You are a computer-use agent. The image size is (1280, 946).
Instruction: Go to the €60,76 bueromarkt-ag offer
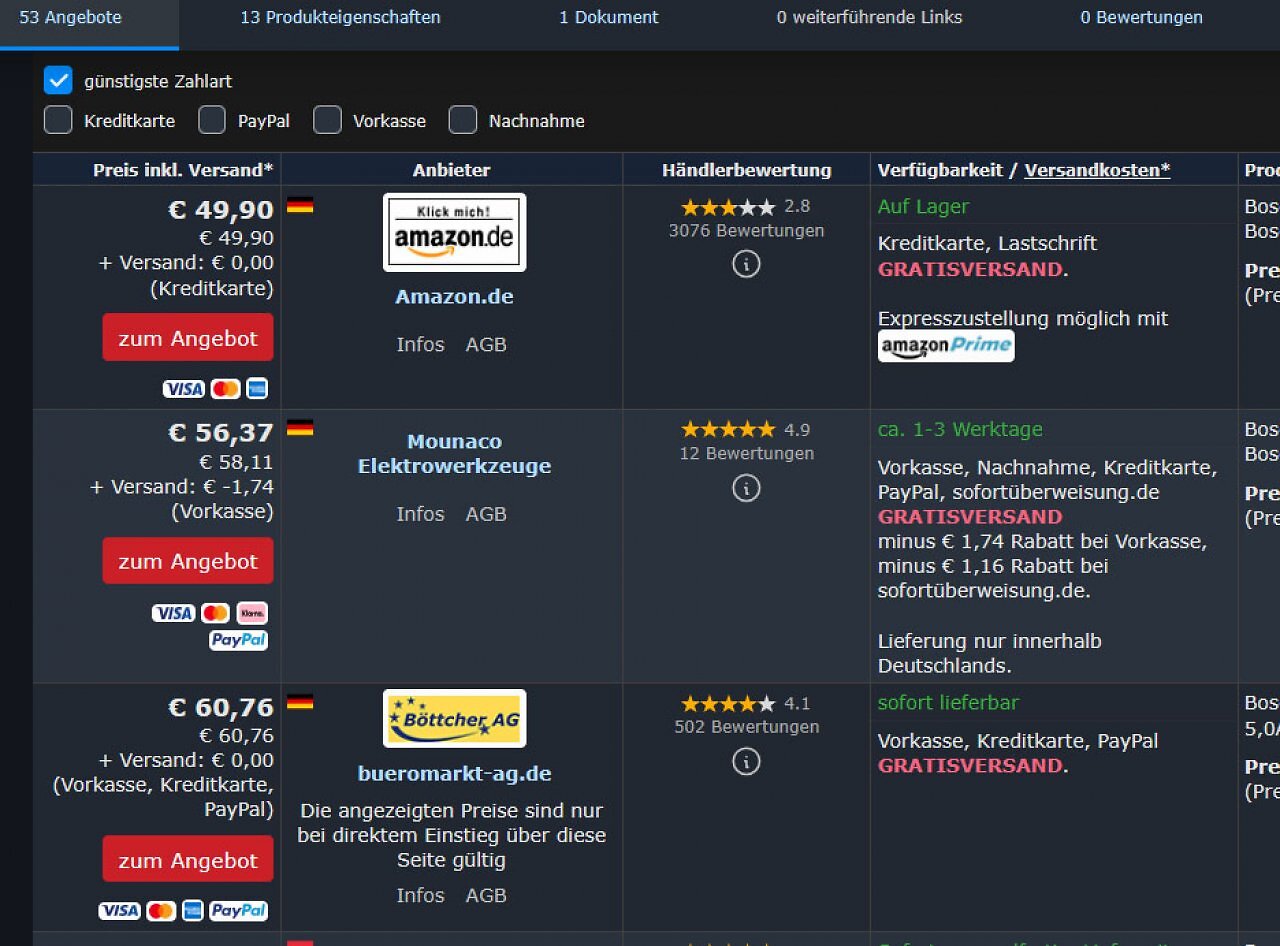[x=187, y=860]
